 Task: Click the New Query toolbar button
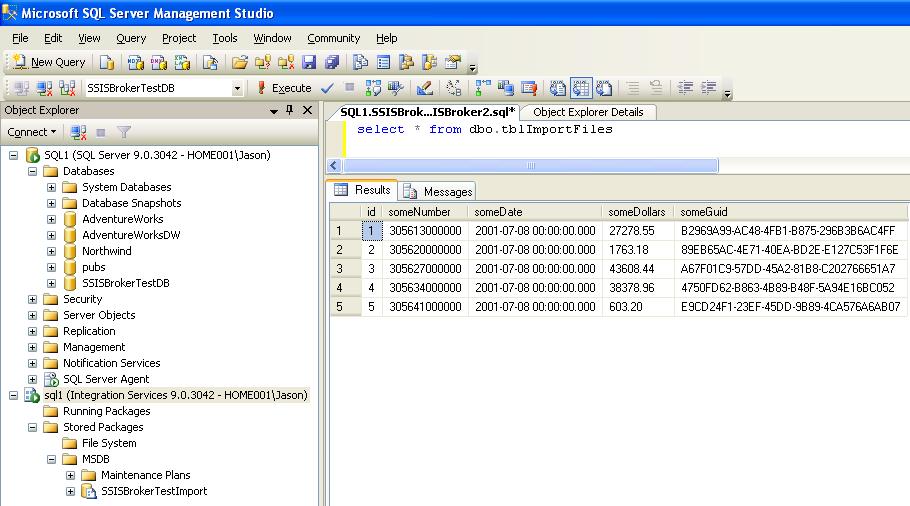(48, 62)
